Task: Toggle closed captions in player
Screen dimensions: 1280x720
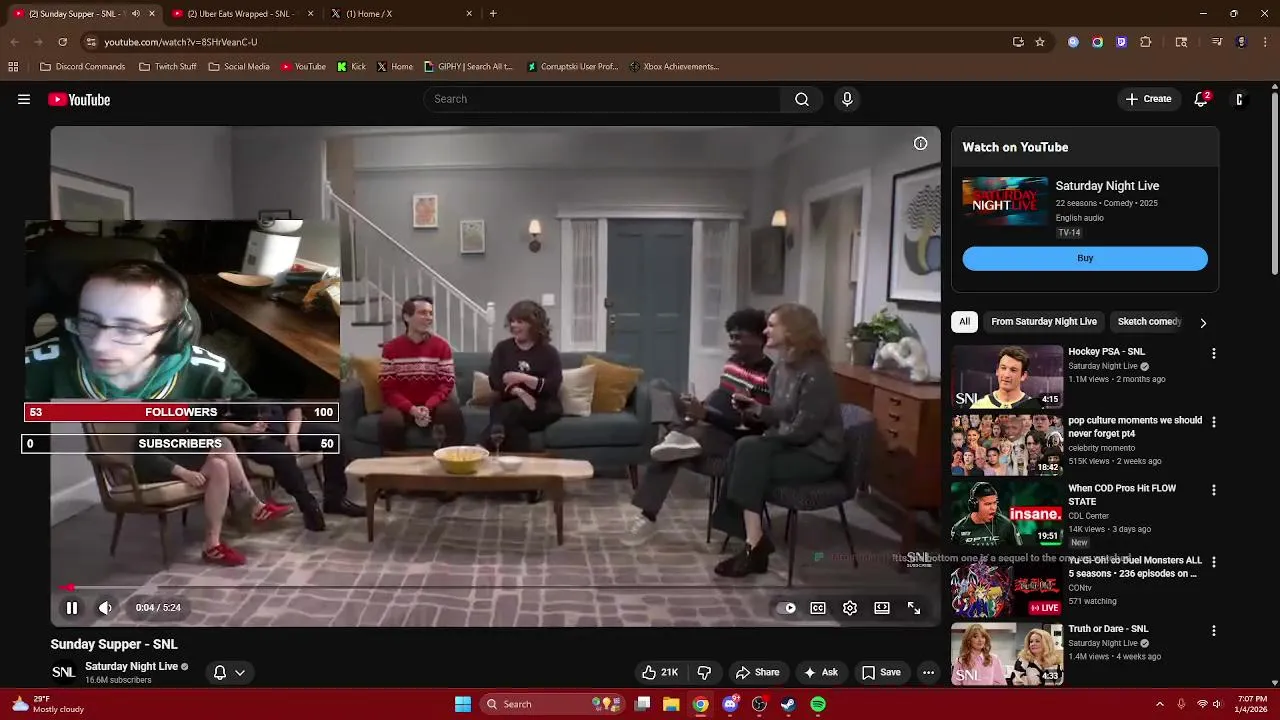Action: (x=818, y=608)
